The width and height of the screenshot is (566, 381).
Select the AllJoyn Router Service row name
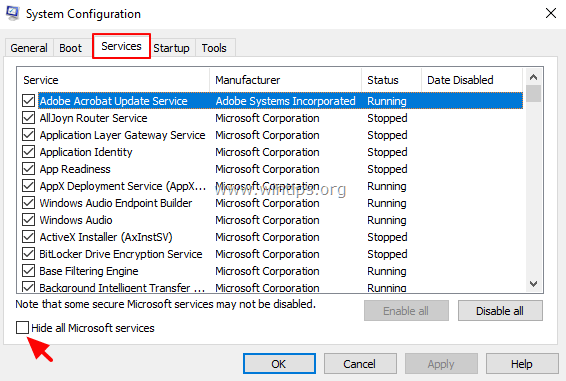(x=93, y=118)
